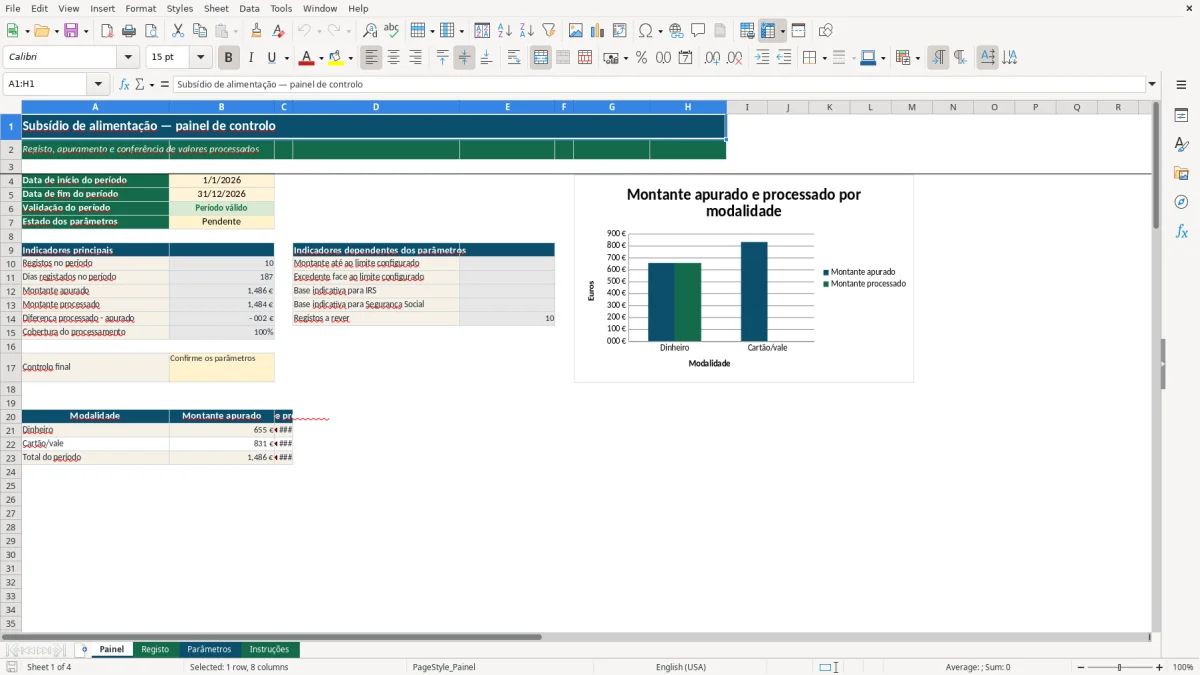Insert image icon in toolbar
Viewport: 1200px width, 675px height.
576,31
